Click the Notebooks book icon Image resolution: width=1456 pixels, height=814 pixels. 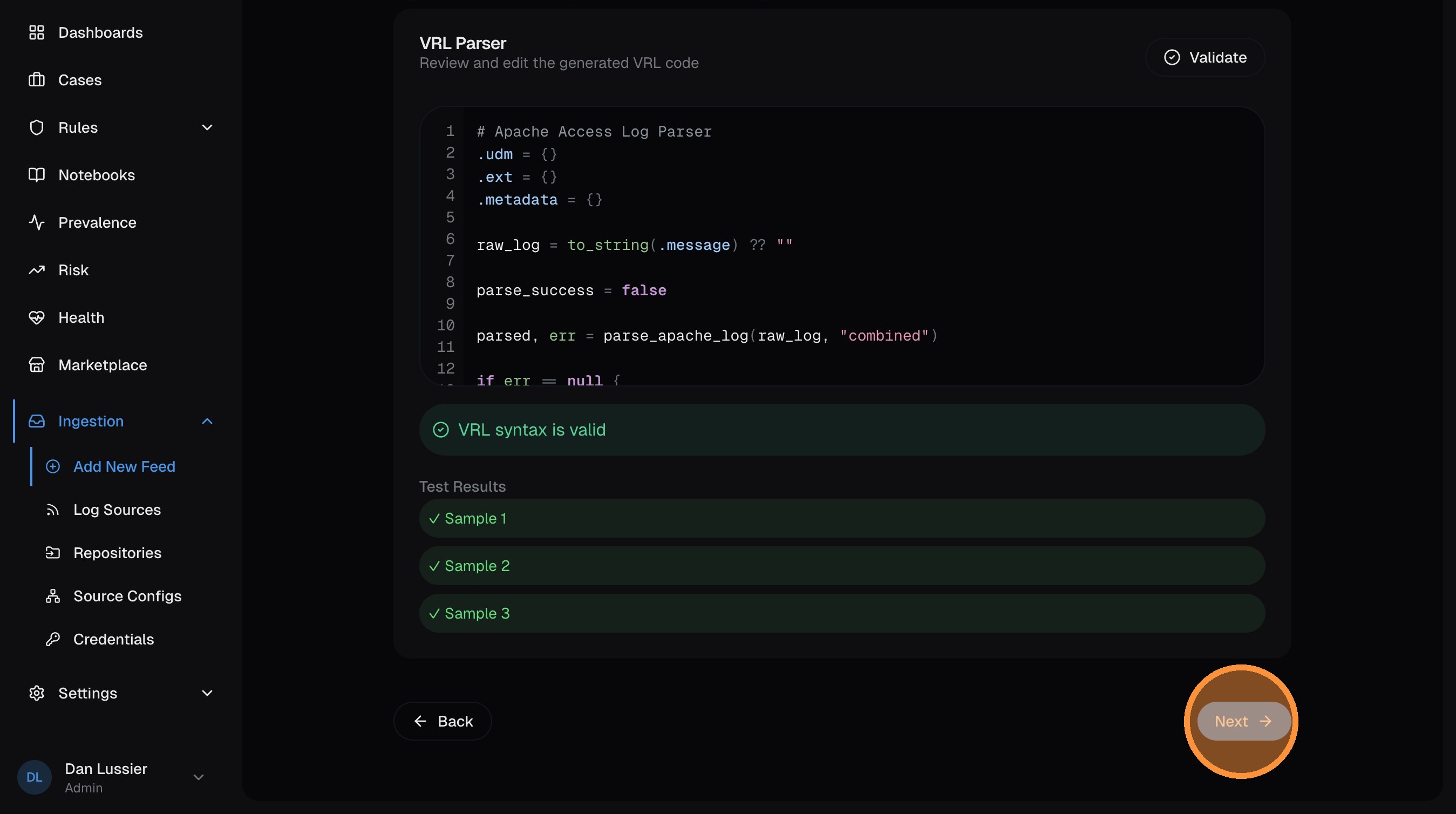tap(37, 175)
